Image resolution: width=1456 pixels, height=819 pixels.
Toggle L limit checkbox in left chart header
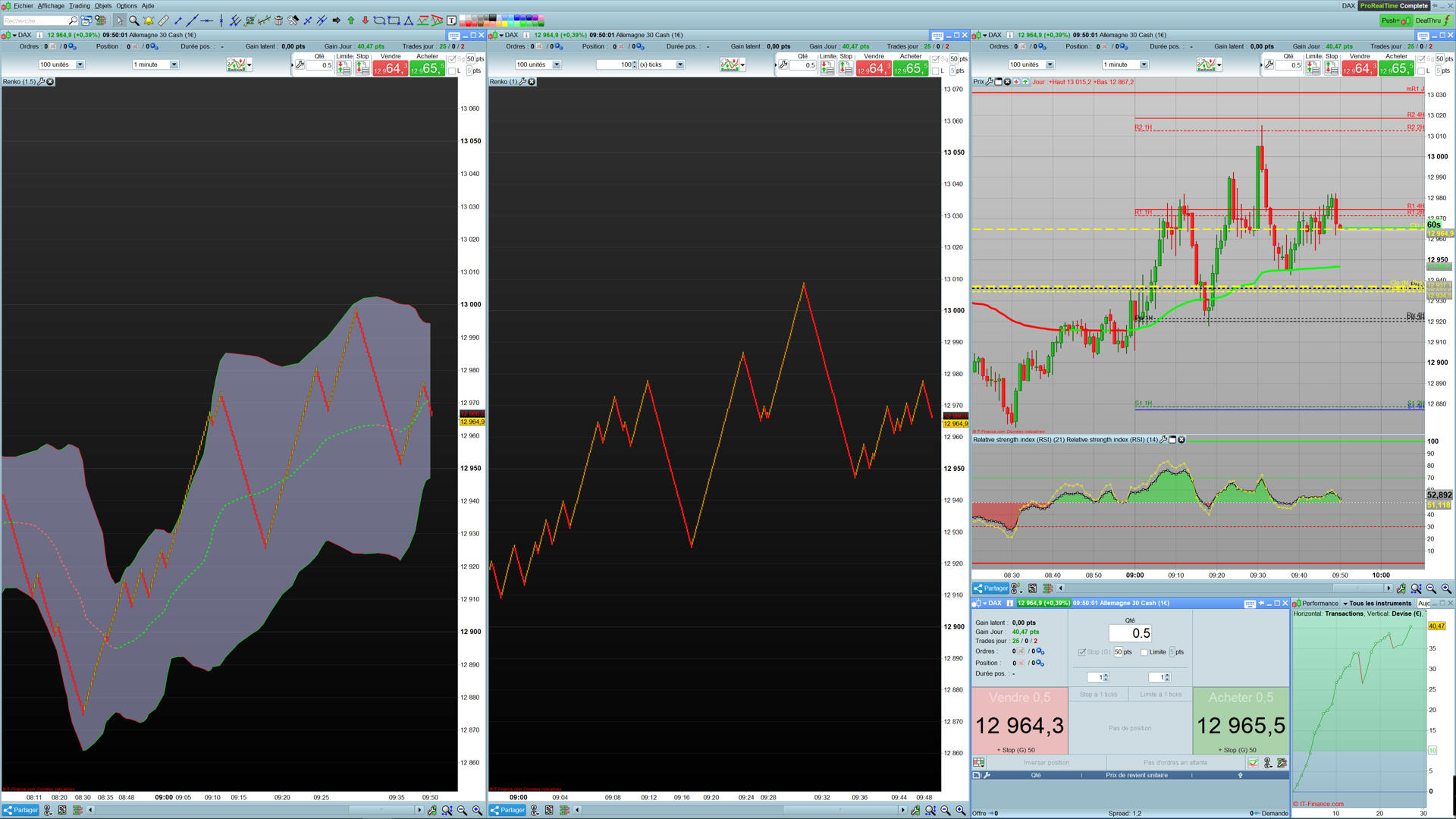[x=453, y=71]
